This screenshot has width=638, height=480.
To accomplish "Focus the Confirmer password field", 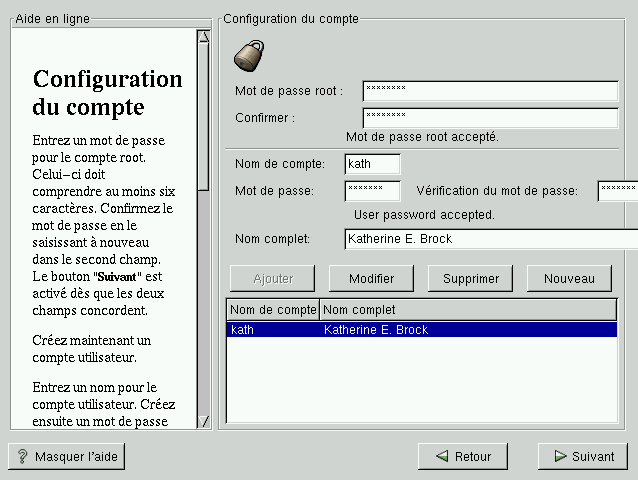I will 490,118.
